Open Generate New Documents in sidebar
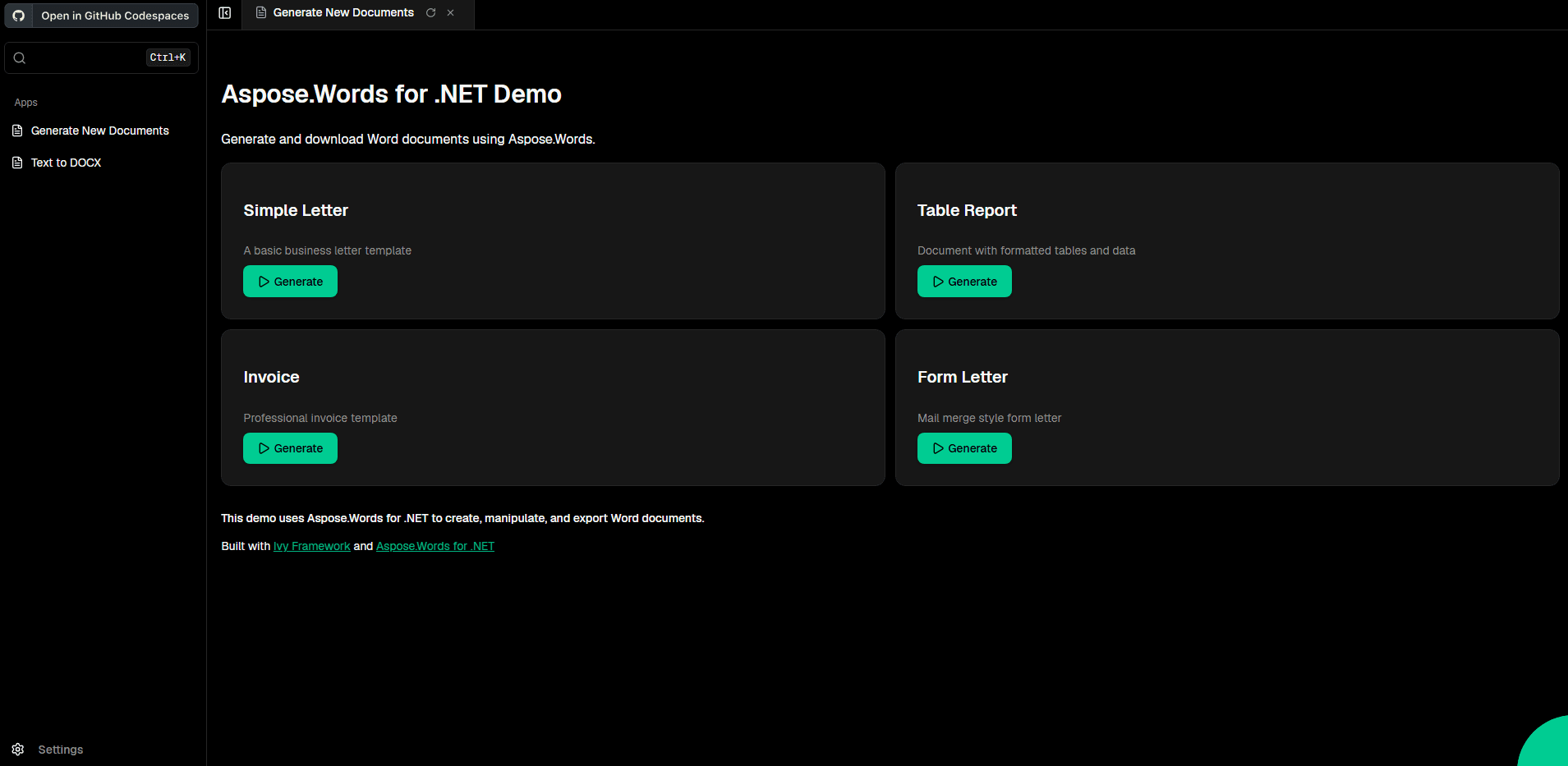 (x=99, y=131)
